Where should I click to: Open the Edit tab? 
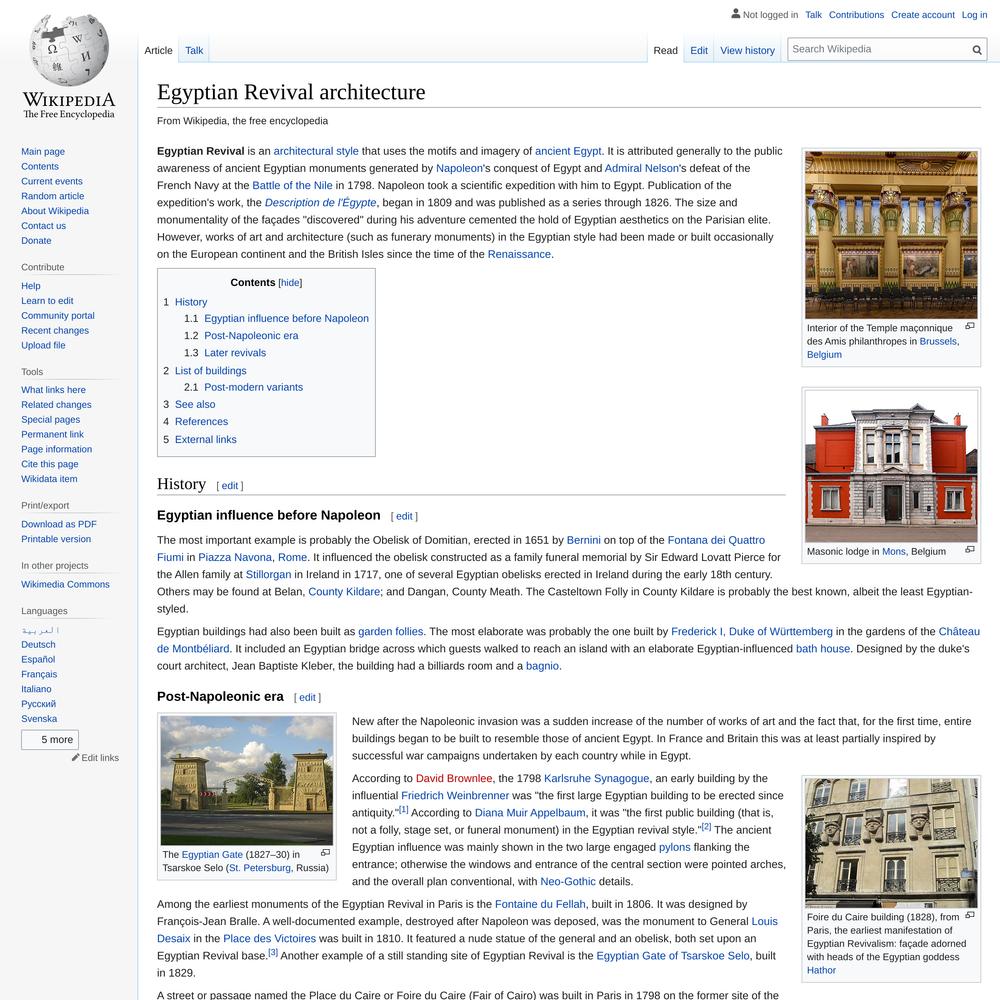pyautogui.click(x=698, y=50)
